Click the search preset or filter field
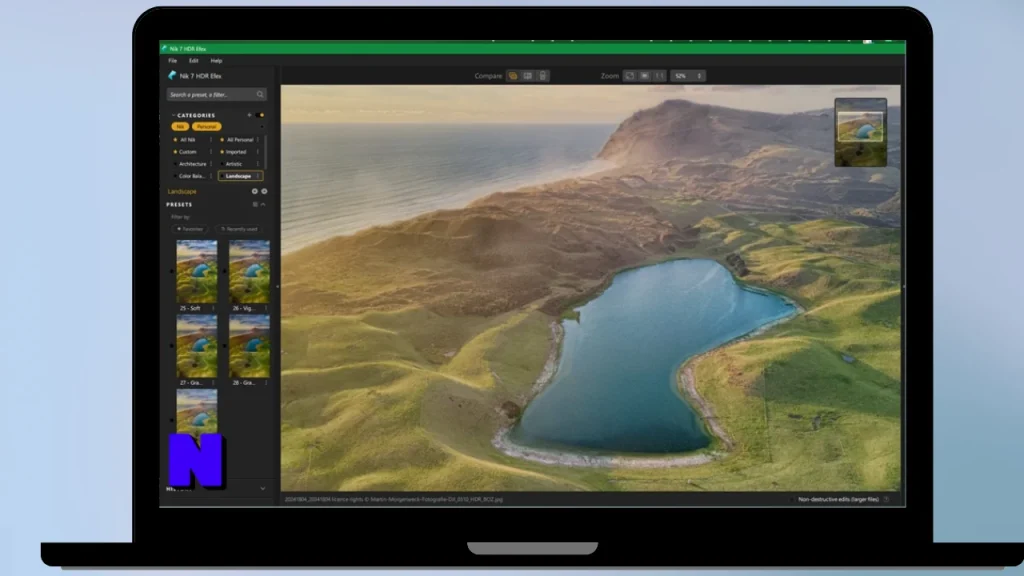Viewport: 1024px width, 576px height. 216,95
